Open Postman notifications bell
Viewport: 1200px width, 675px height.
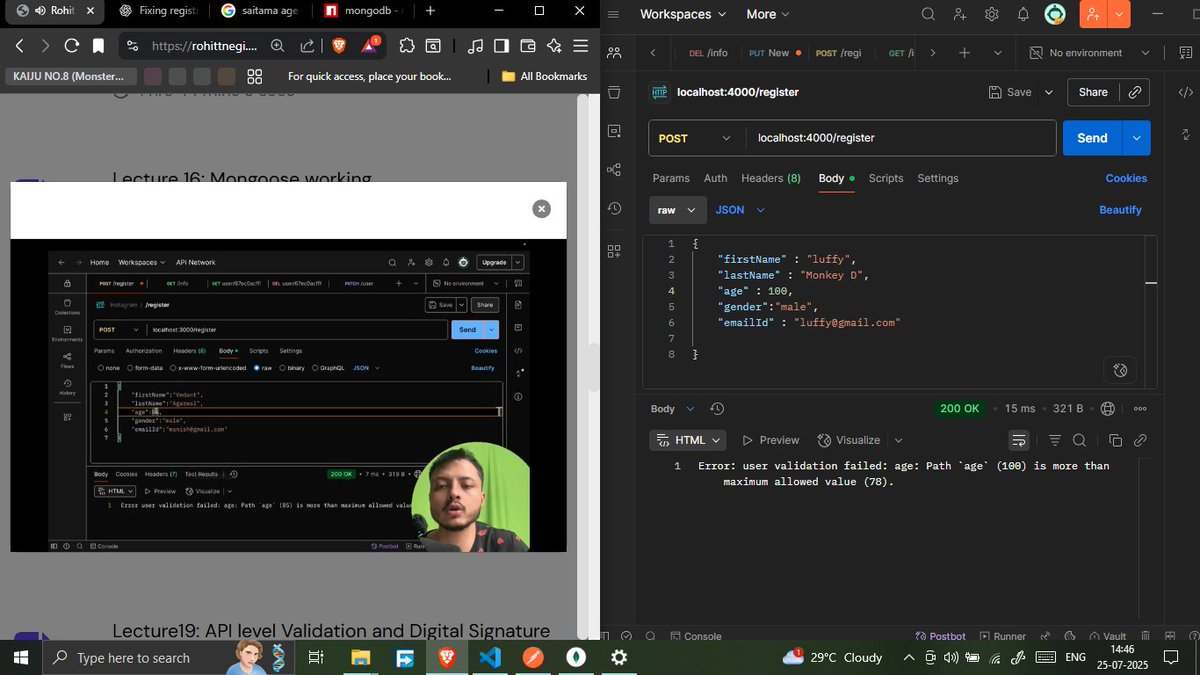click(1023, 14)
